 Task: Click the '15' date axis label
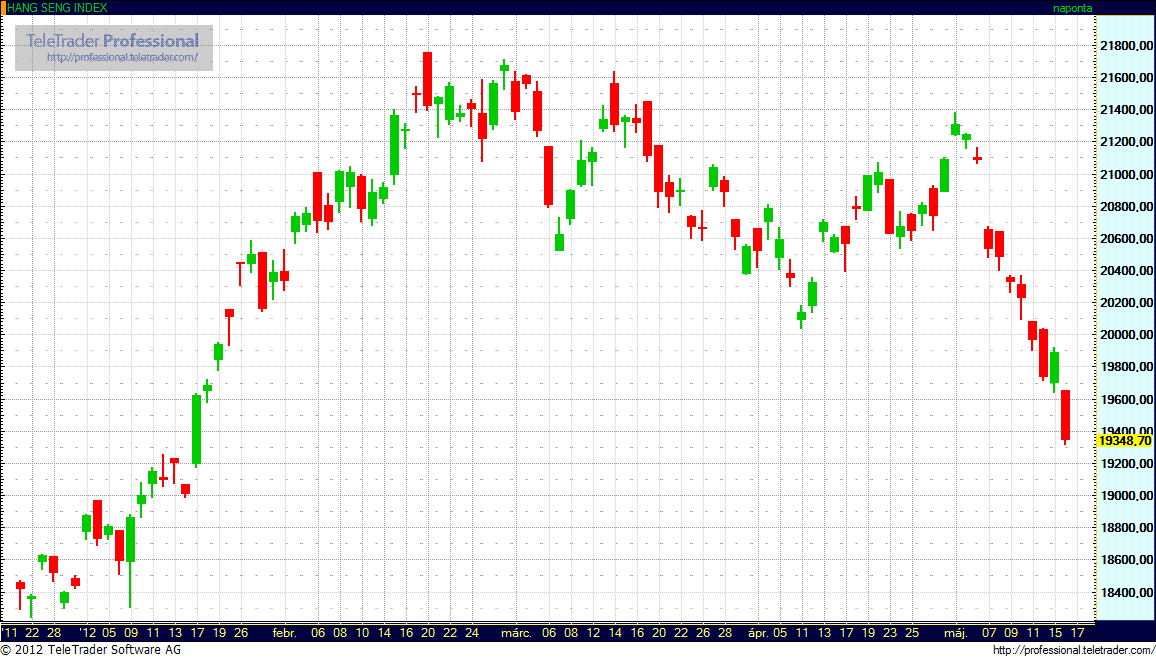(1055, 632)
